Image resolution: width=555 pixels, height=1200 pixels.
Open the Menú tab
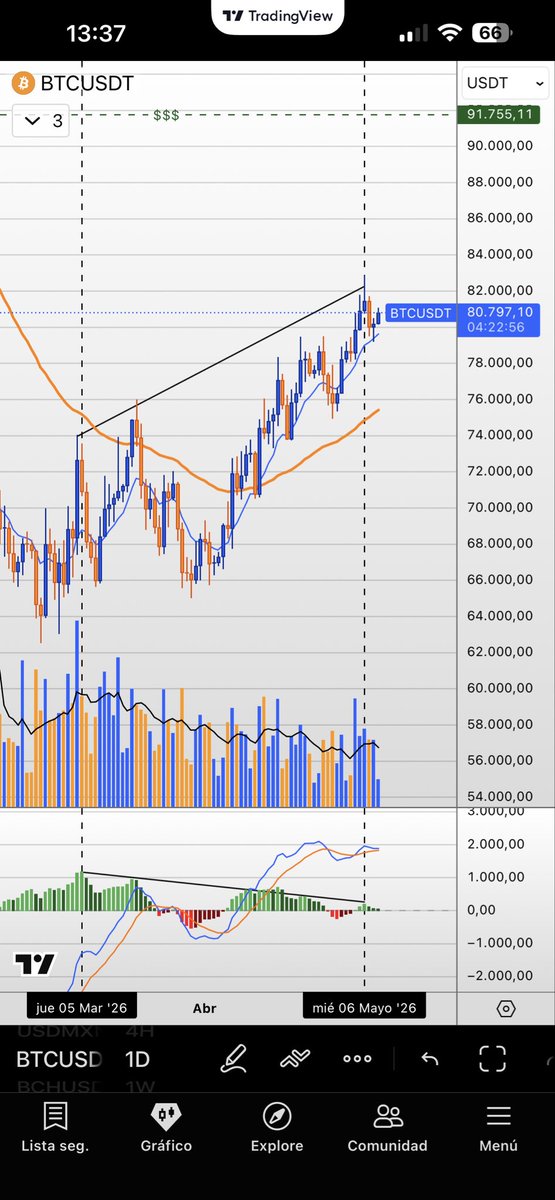tap(498, 1128)
